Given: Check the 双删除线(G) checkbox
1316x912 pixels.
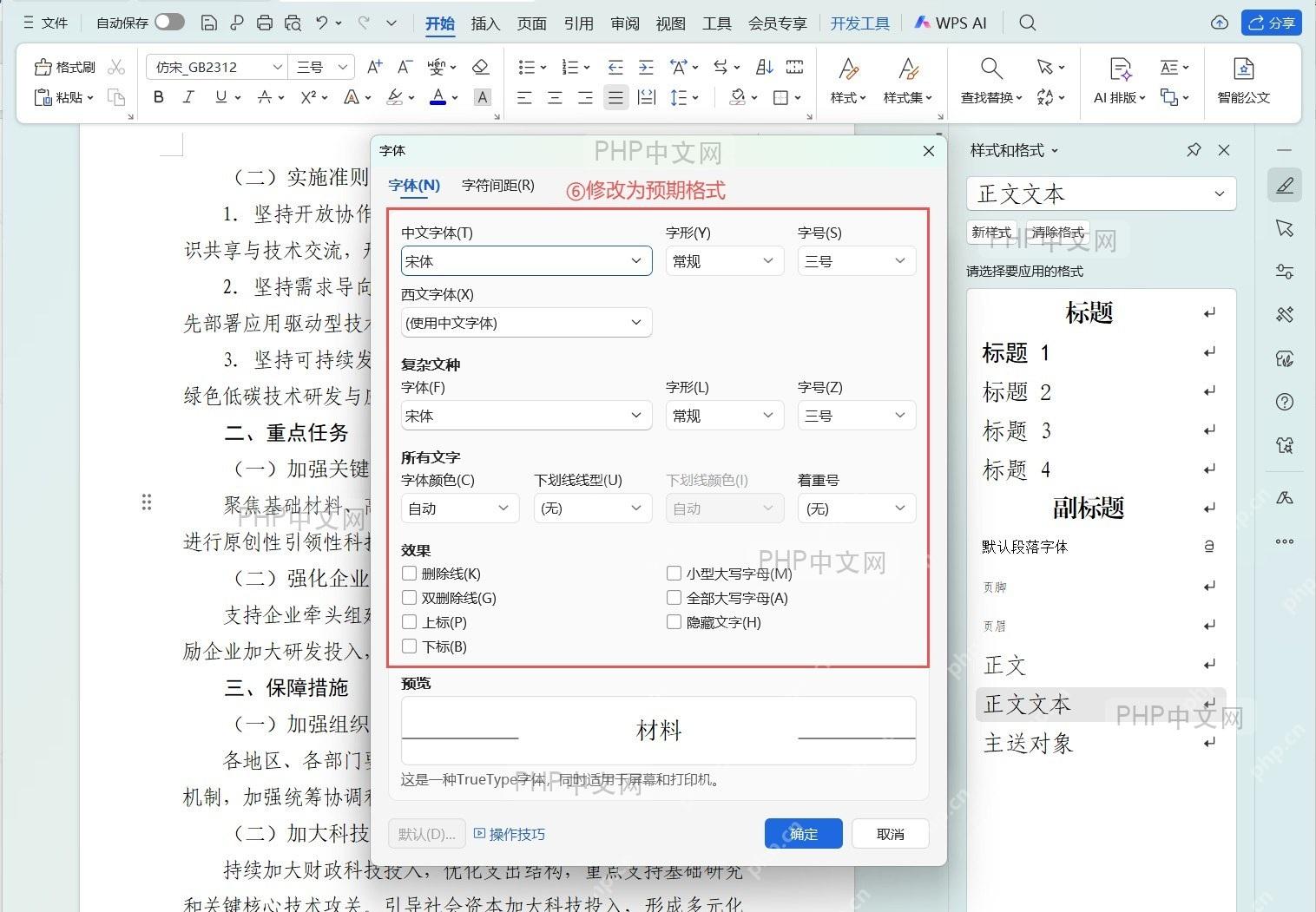Looking at the screenshot, I should click(409, 597).
